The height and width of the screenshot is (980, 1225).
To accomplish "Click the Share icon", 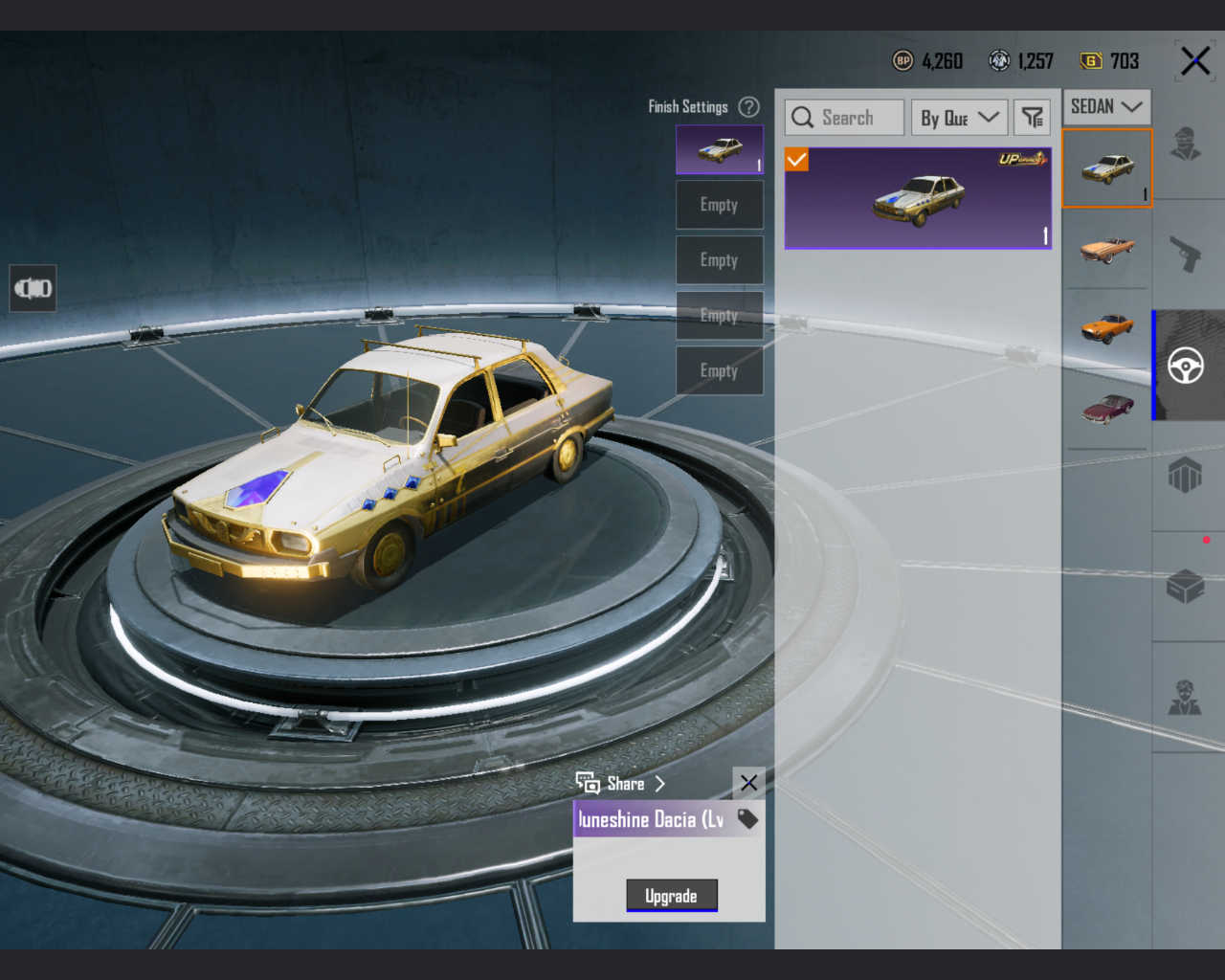I will pyautogui.click(x=588, y=783).
